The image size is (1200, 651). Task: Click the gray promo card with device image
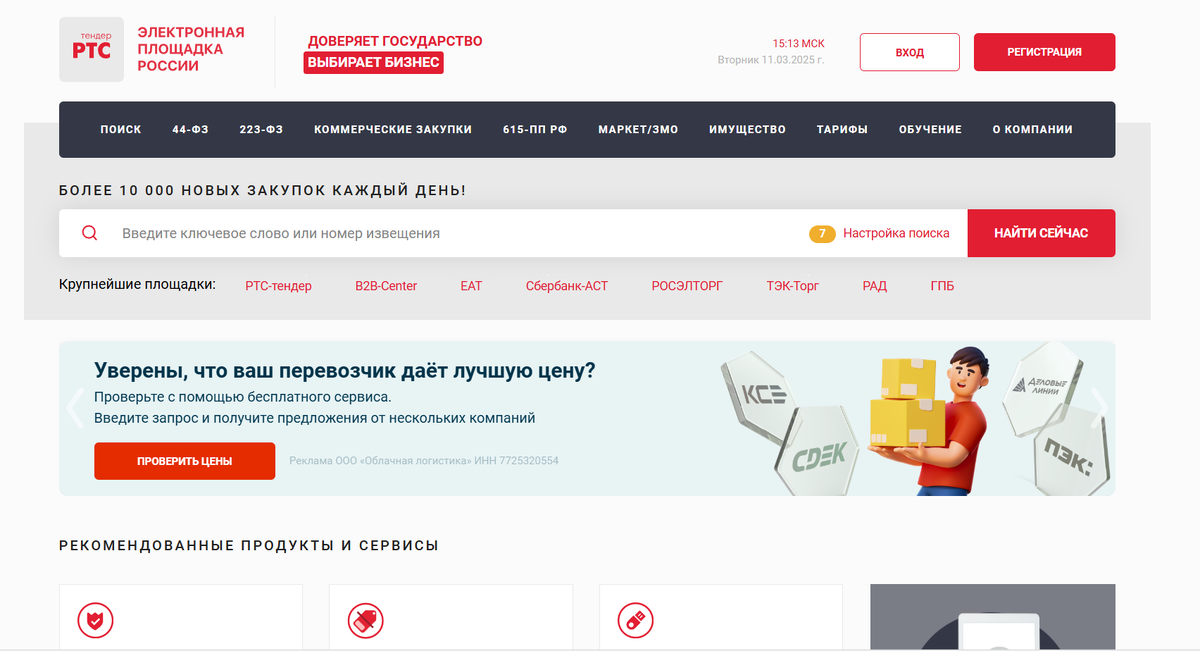[x=992, y=617]
